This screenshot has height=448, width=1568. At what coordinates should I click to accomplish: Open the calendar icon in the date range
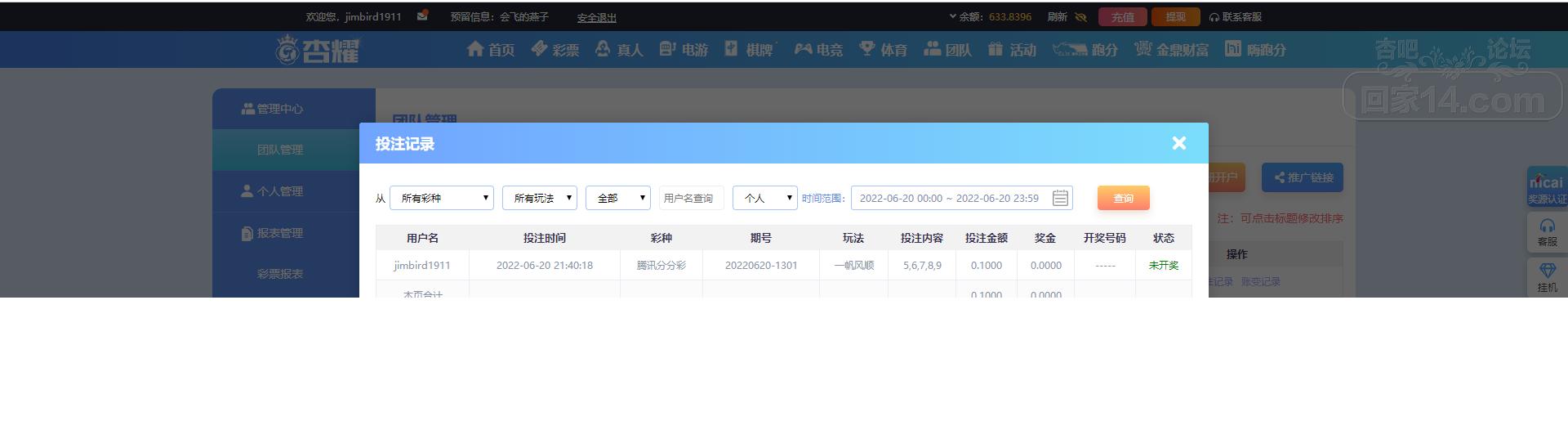pyautogui.click(x=1060, y=198)
